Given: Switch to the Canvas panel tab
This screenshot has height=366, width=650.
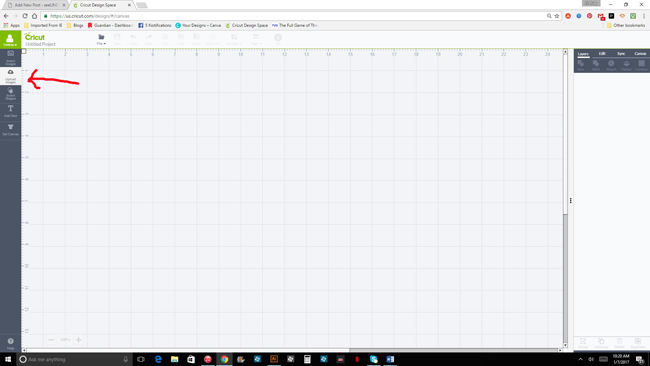Looking at the screenshot, I should click(x=640, y=53).
